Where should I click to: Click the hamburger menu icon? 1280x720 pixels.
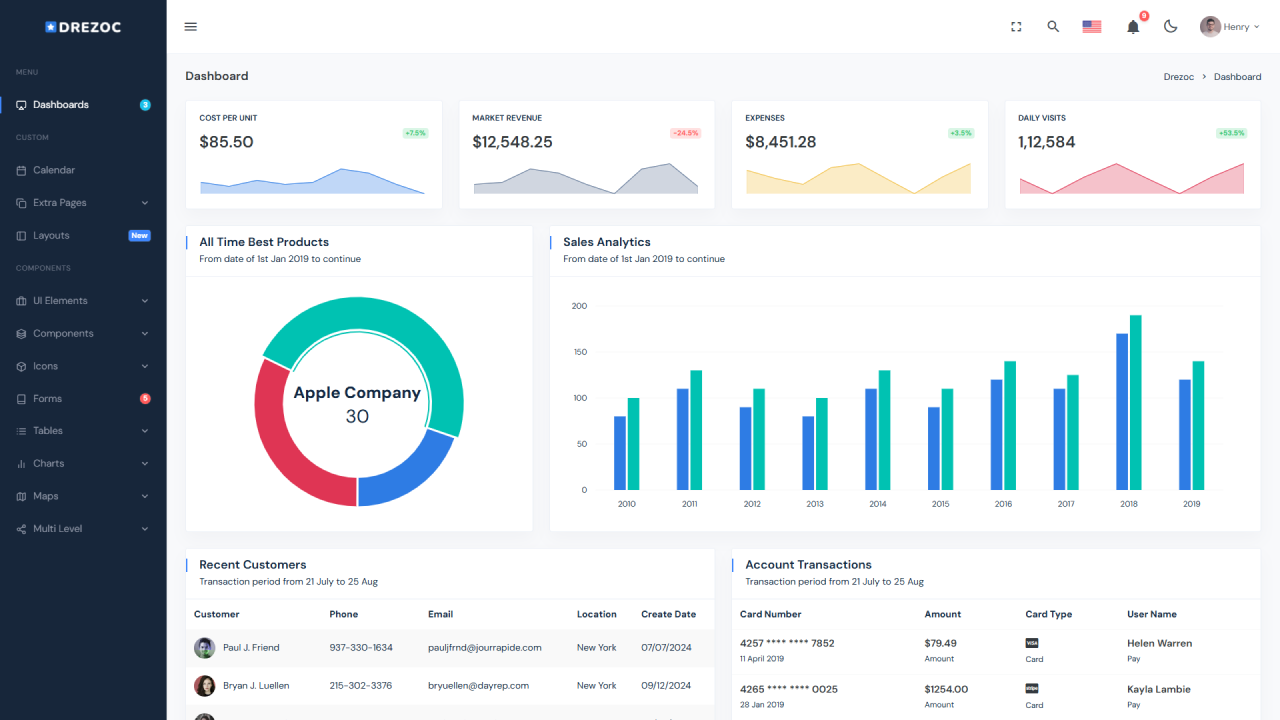coord(191,27)
